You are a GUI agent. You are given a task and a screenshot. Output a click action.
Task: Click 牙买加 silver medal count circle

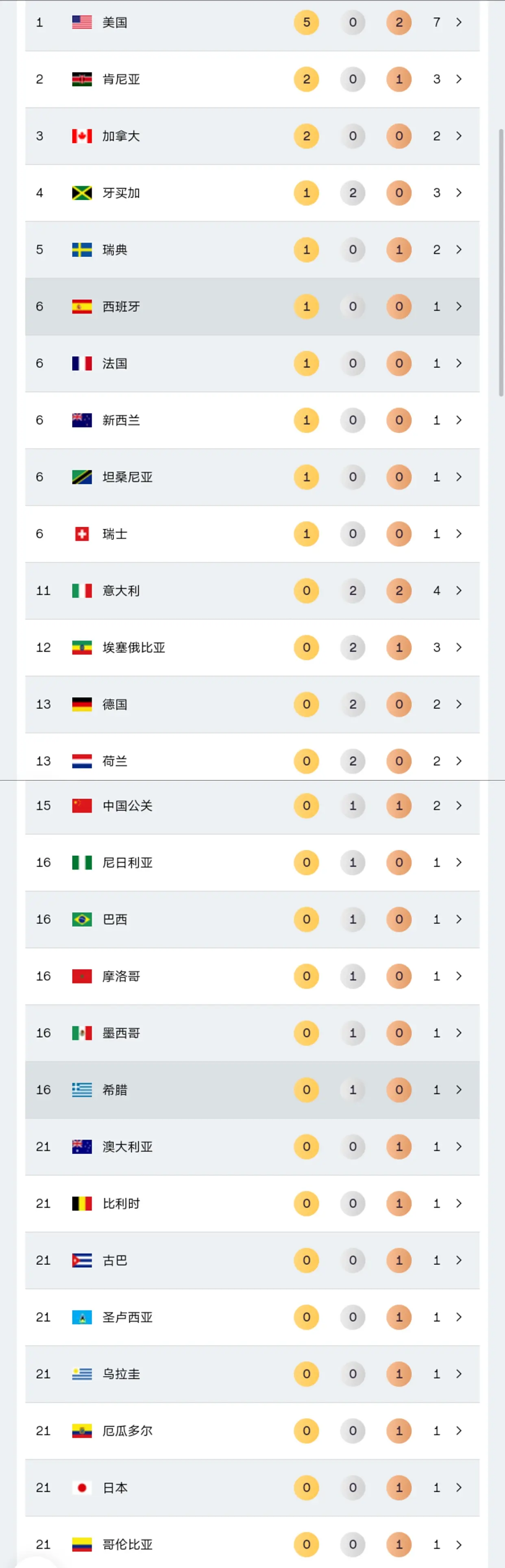coord(353,193)
